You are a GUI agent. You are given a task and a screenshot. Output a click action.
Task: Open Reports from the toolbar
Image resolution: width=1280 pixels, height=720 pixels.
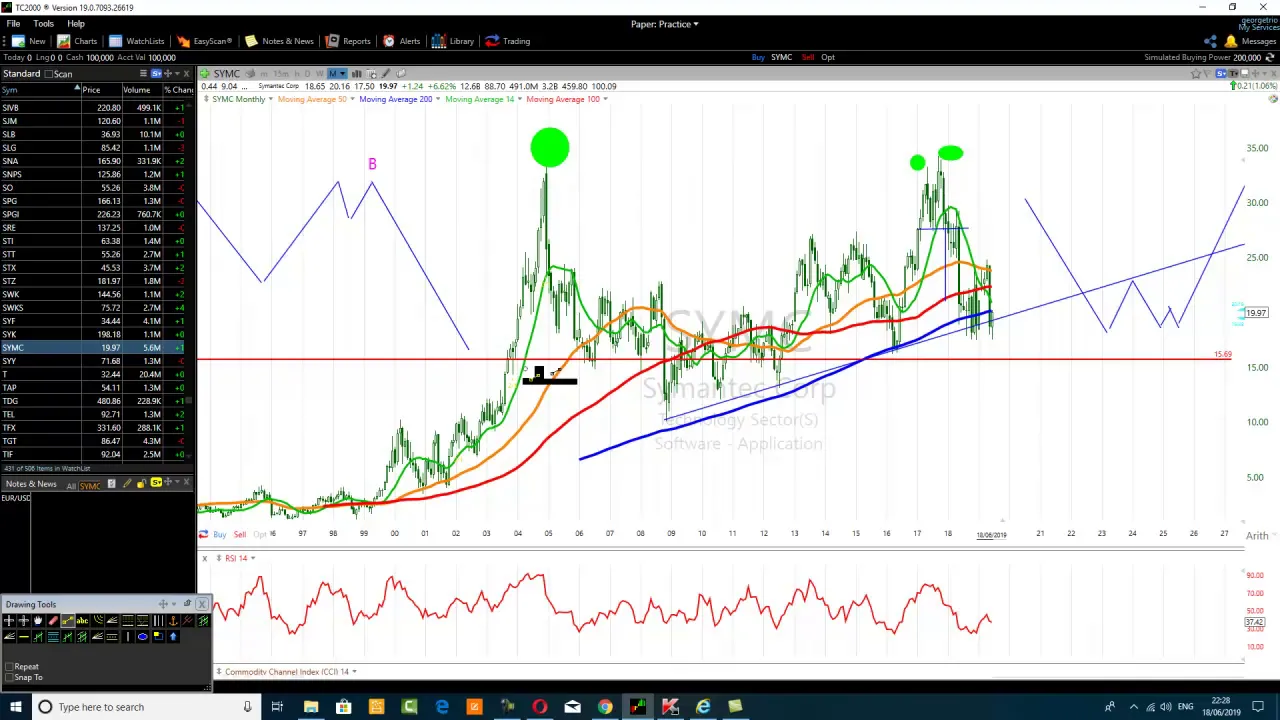[348, 41]
